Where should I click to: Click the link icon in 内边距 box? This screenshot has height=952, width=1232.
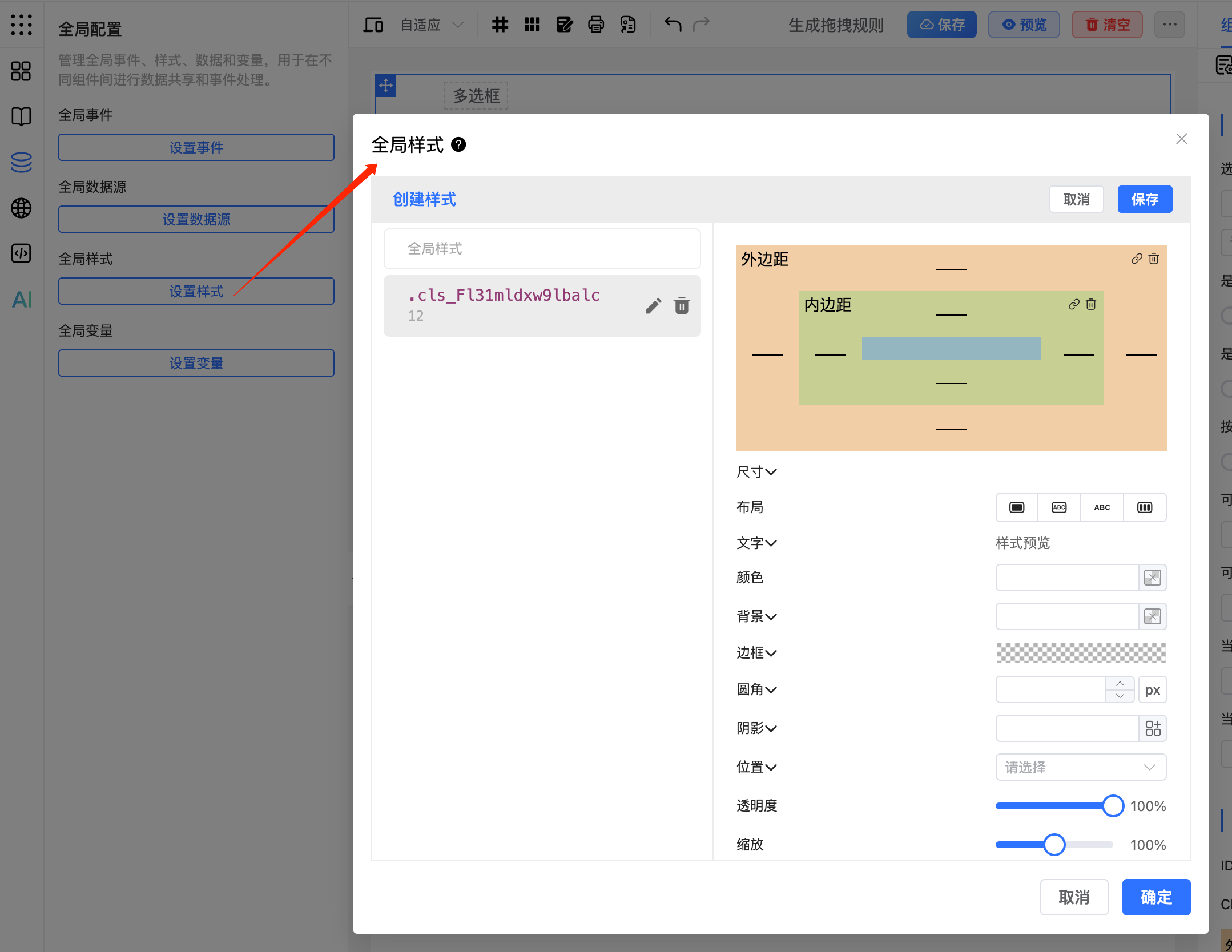point(1074,305)
